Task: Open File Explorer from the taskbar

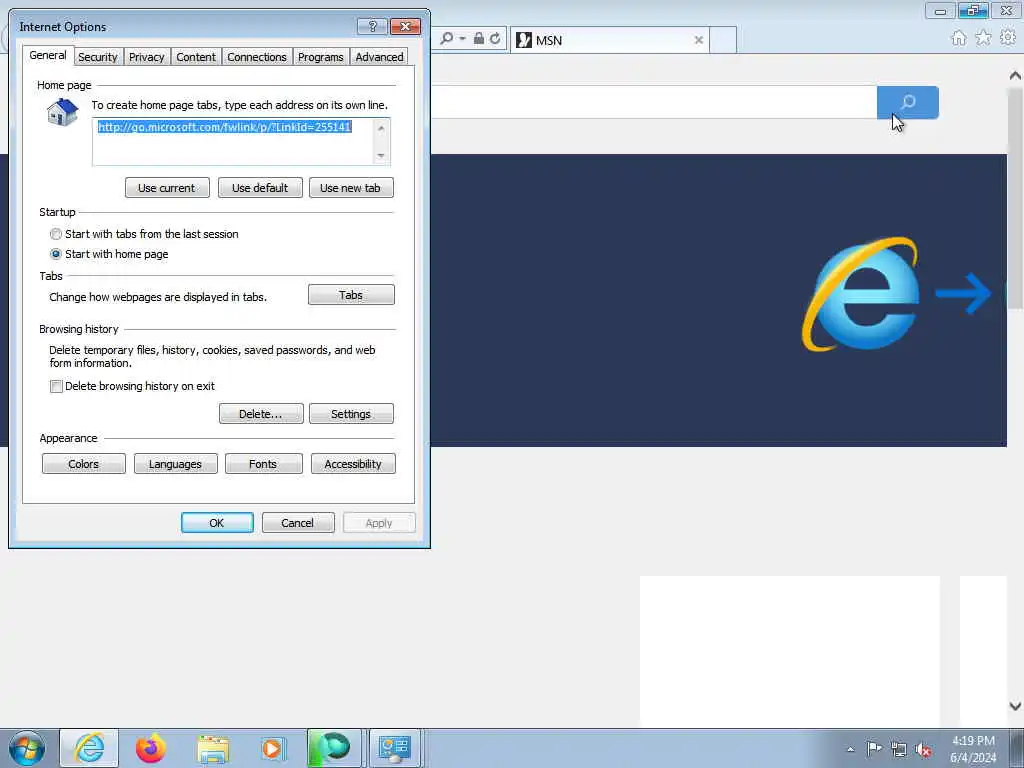Action: (x=213, y=748)
